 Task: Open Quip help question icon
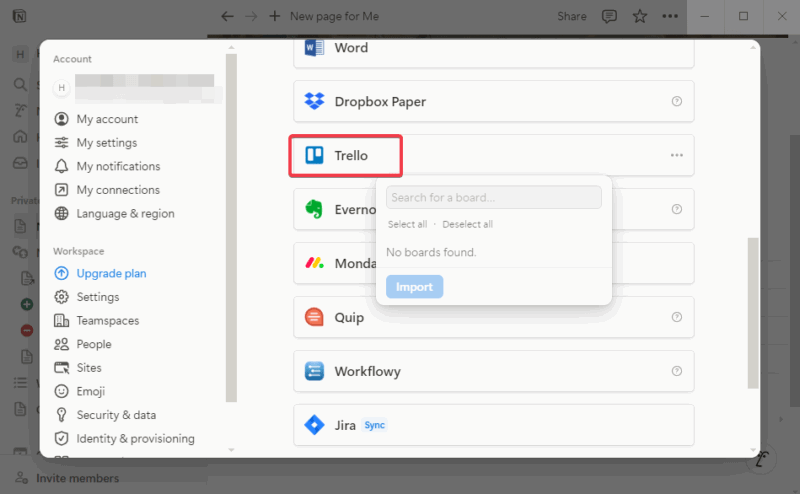pyautogui.click(x=677, y=317)
